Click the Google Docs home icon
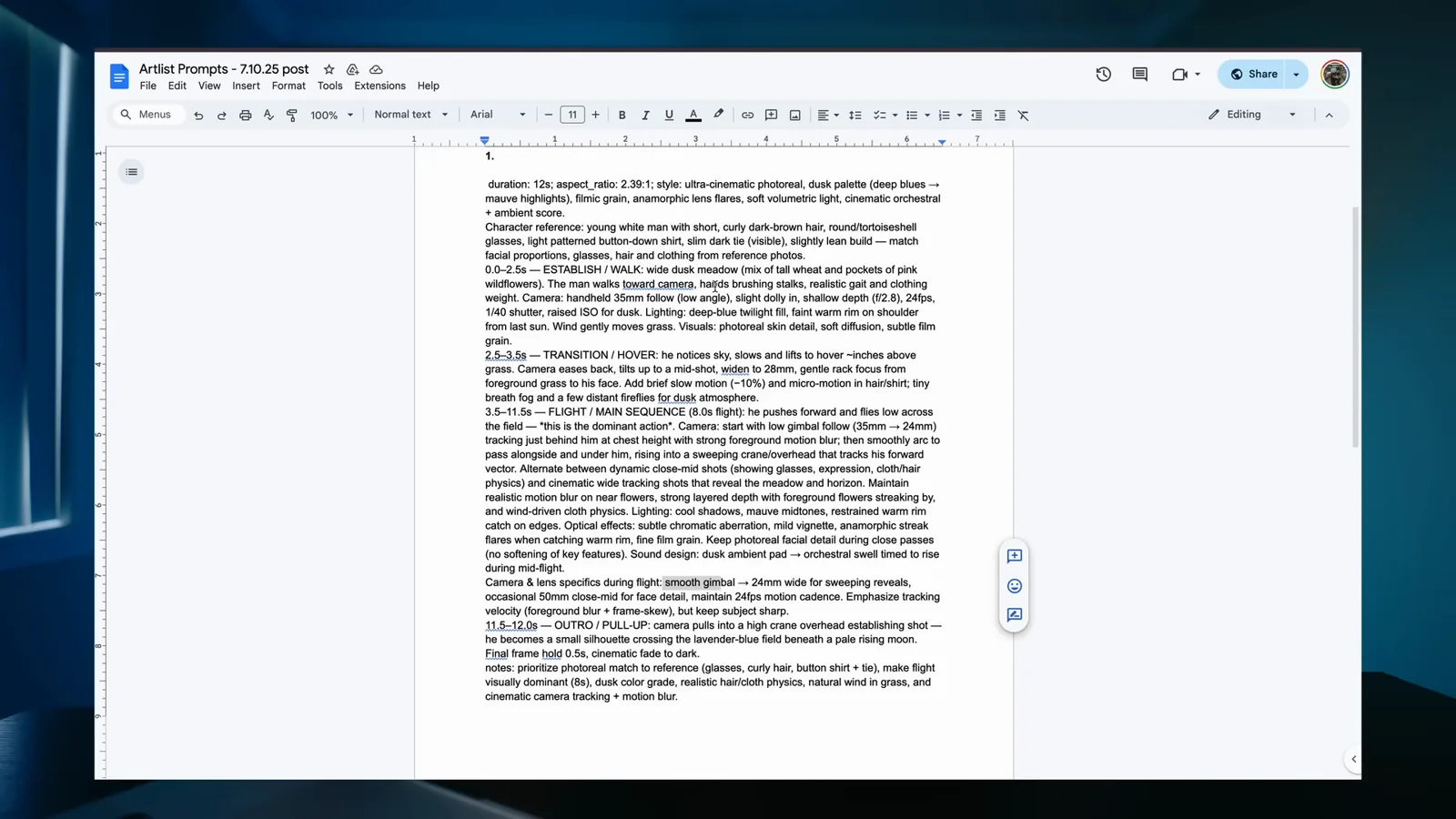 (x=119, y=76)
